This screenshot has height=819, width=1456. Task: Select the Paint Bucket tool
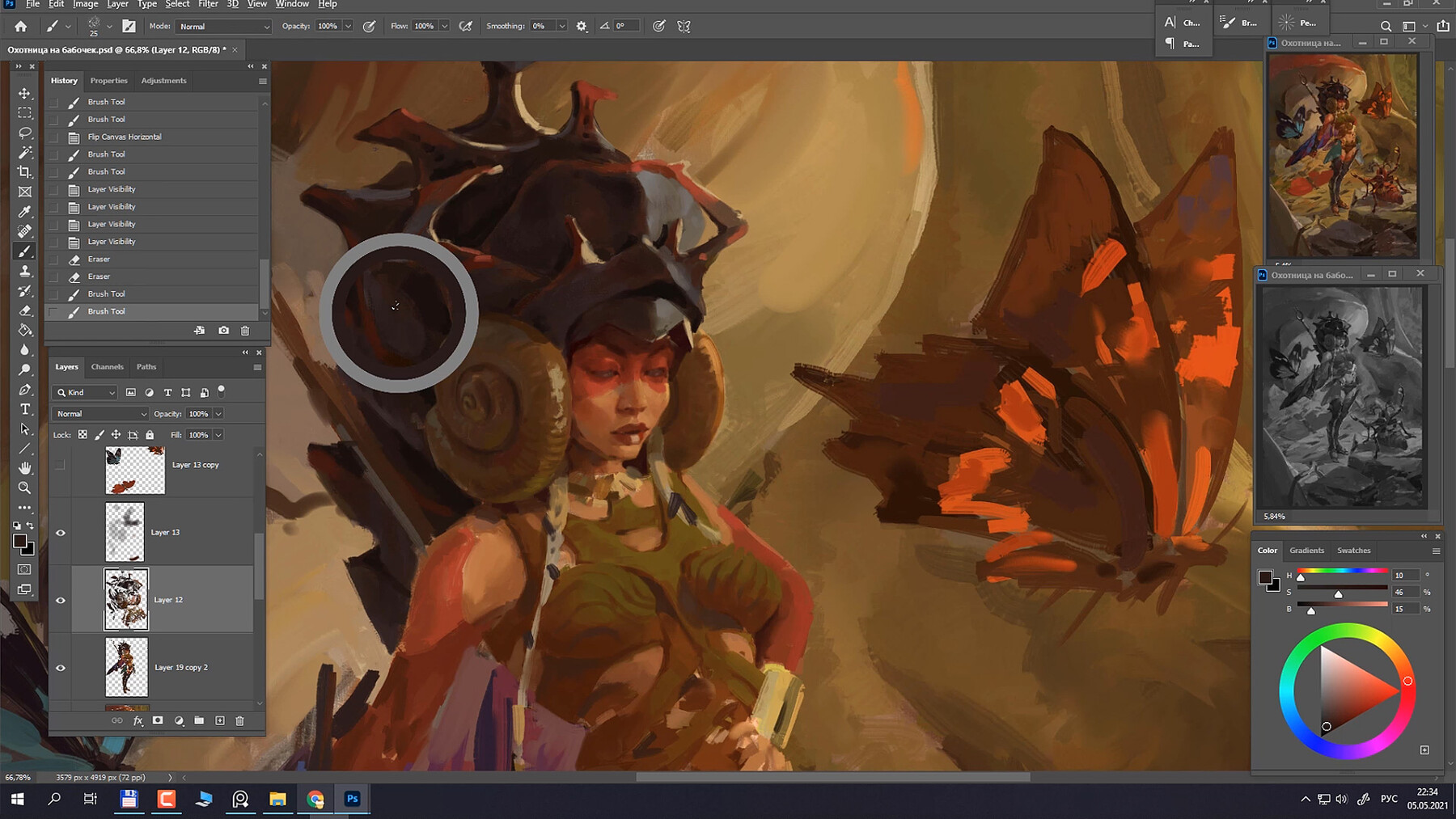24,330
